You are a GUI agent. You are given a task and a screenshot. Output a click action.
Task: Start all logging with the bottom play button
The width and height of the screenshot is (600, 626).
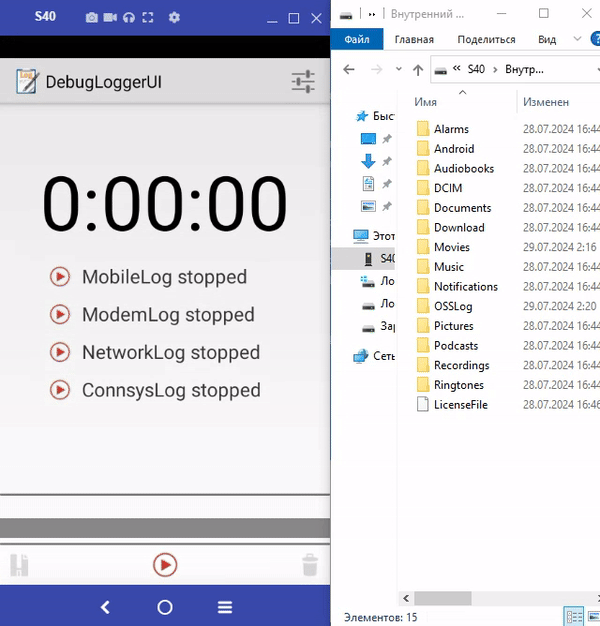coord(165,565)
